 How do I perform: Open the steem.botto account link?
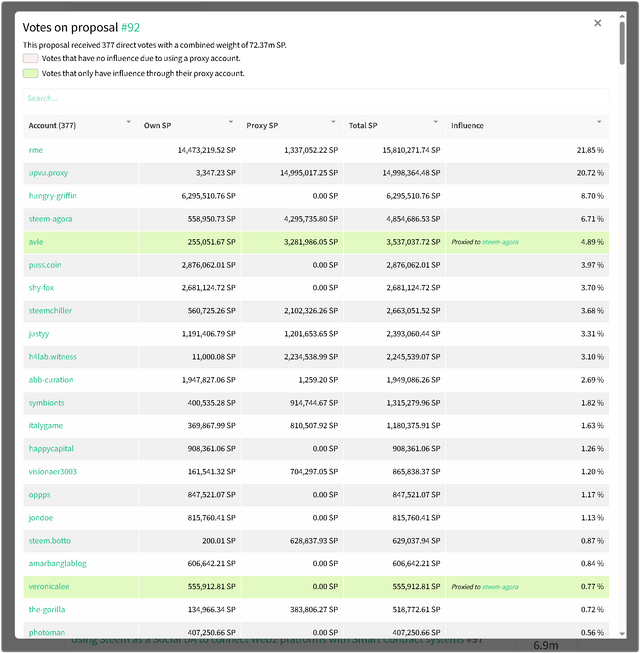(x=50, y=541)
